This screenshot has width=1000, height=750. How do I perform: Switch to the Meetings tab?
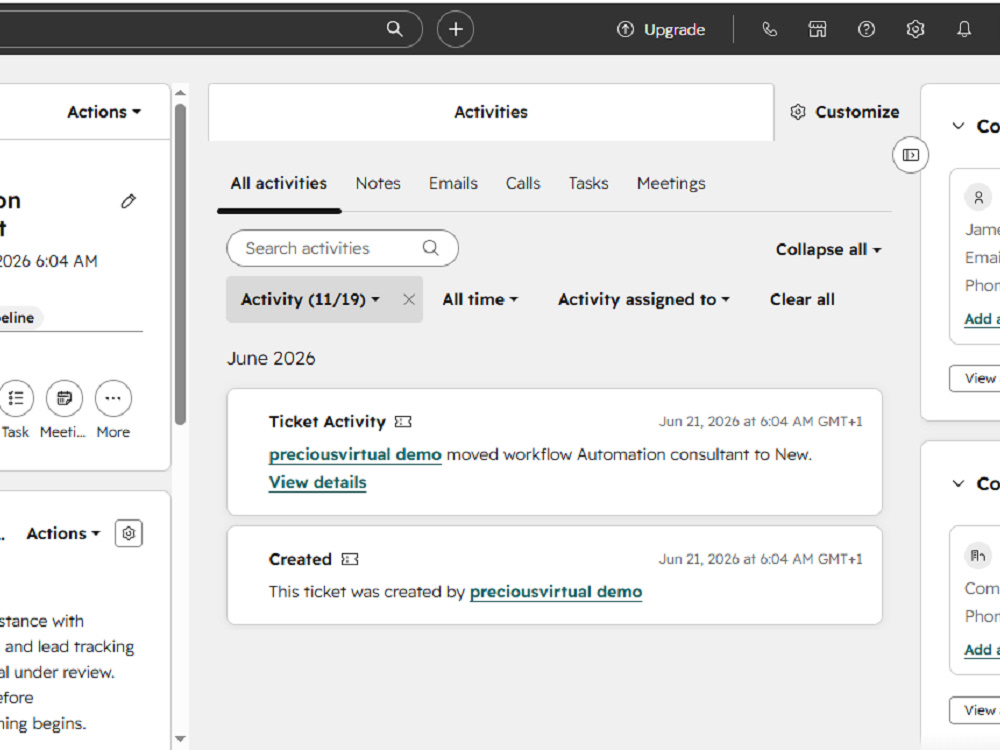(x=671, y=184)
